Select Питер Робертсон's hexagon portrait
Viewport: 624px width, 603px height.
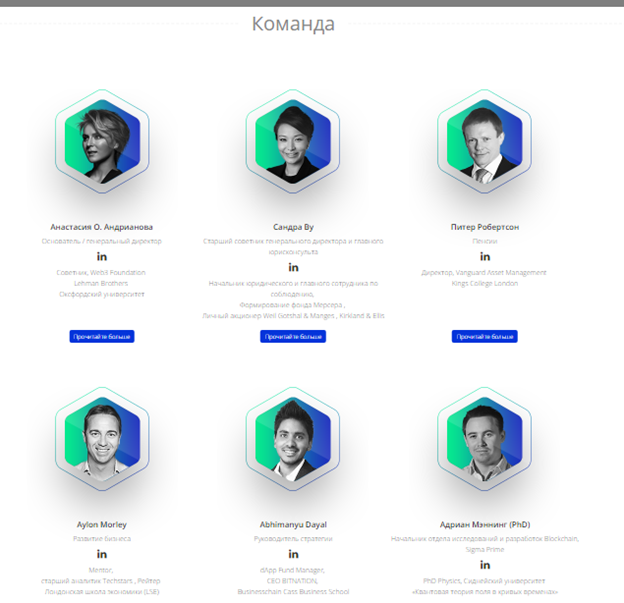tap(484, 141)
